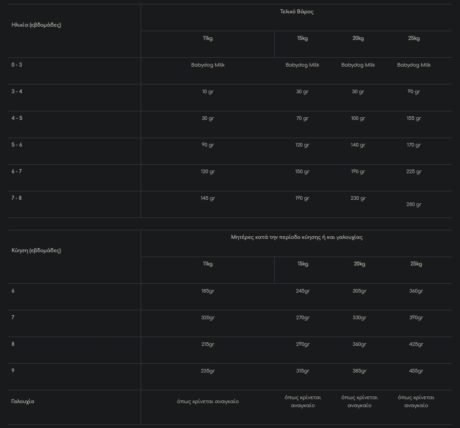Image resolution: width=460 pixels, height=428 pixels.
Task: Select the 4 - 5 weeks age row label
Action: coord(17,118)
